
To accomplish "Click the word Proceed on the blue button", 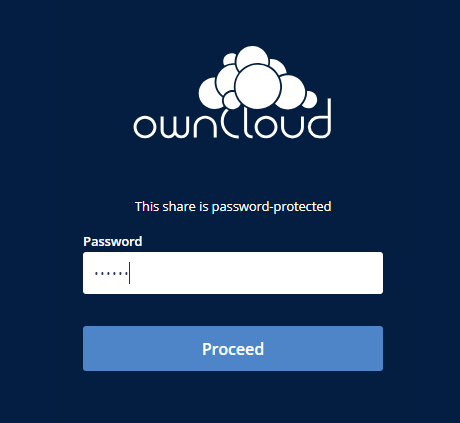I will click(233, 349).
